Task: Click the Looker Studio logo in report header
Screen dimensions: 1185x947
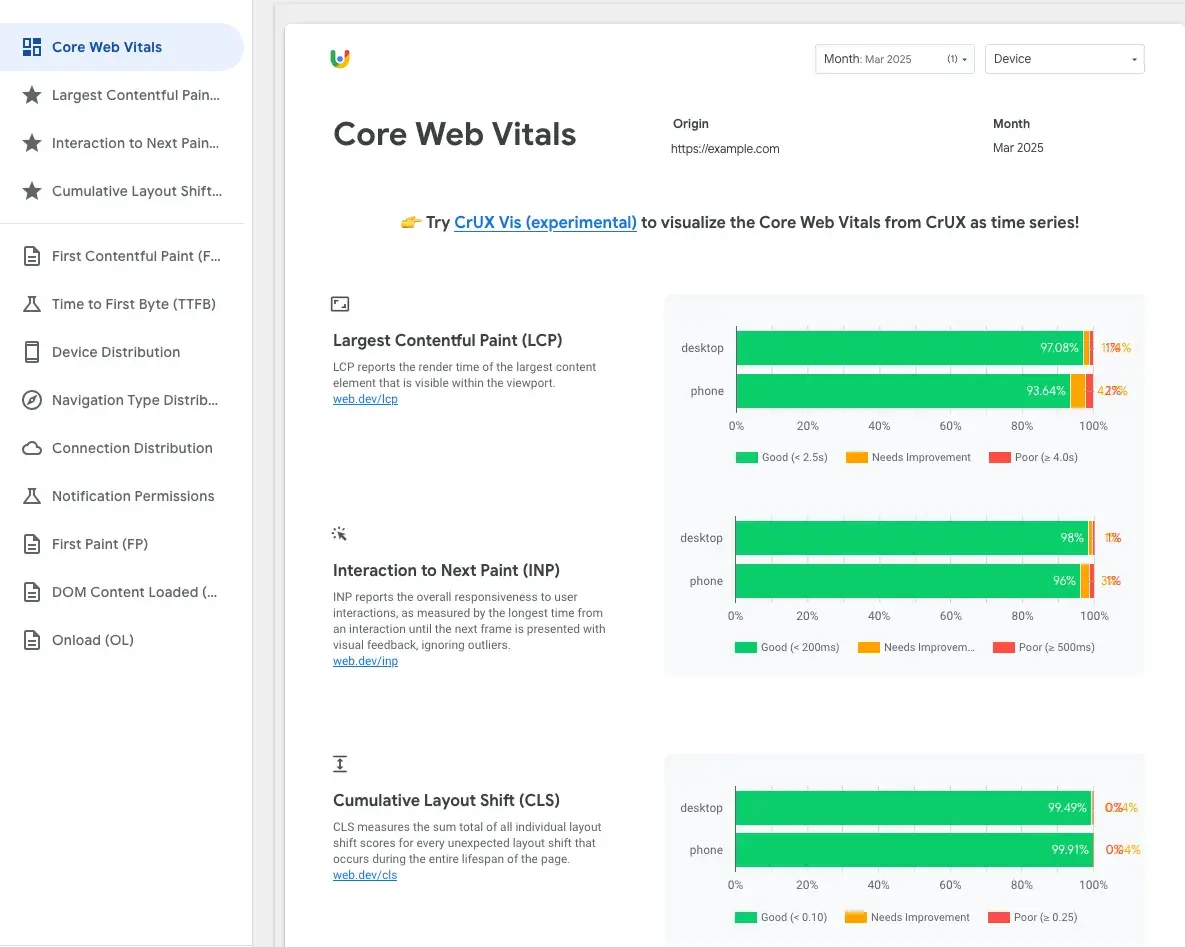Action: coord(340,59)
